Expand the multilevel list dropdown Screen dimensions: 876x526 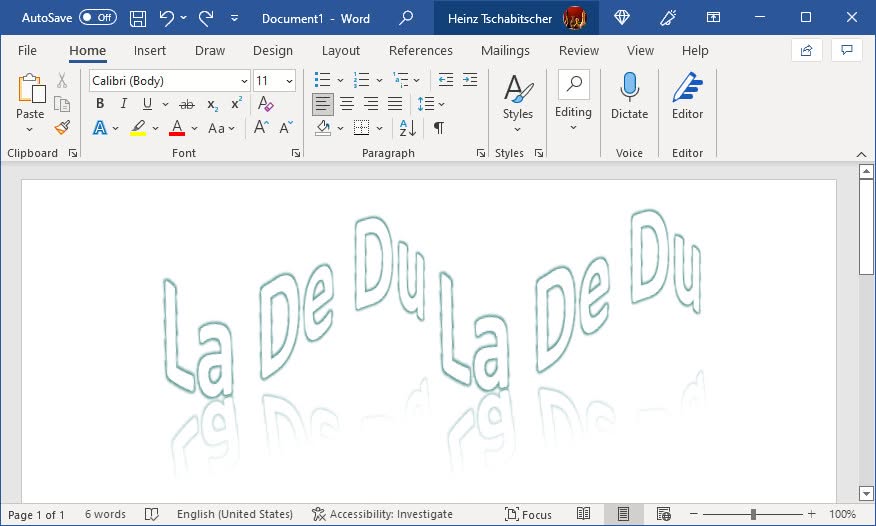tap(417, 80)
